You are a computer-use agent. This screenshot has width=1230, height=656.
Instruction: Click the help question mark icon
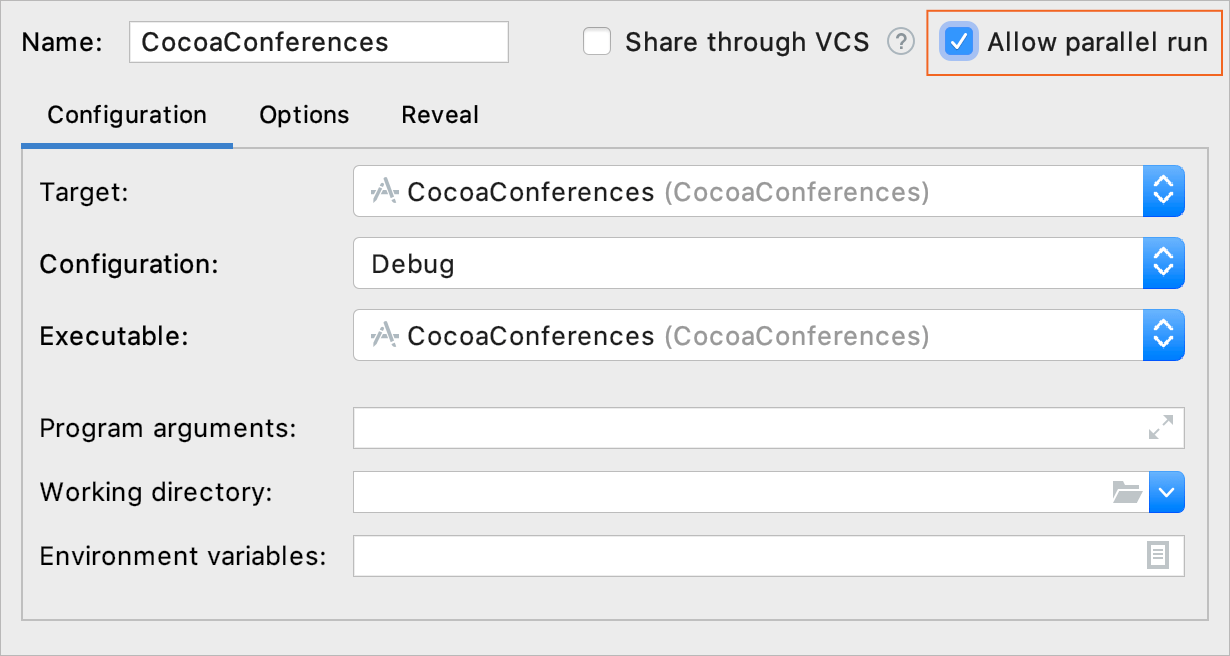pos(901,42)
